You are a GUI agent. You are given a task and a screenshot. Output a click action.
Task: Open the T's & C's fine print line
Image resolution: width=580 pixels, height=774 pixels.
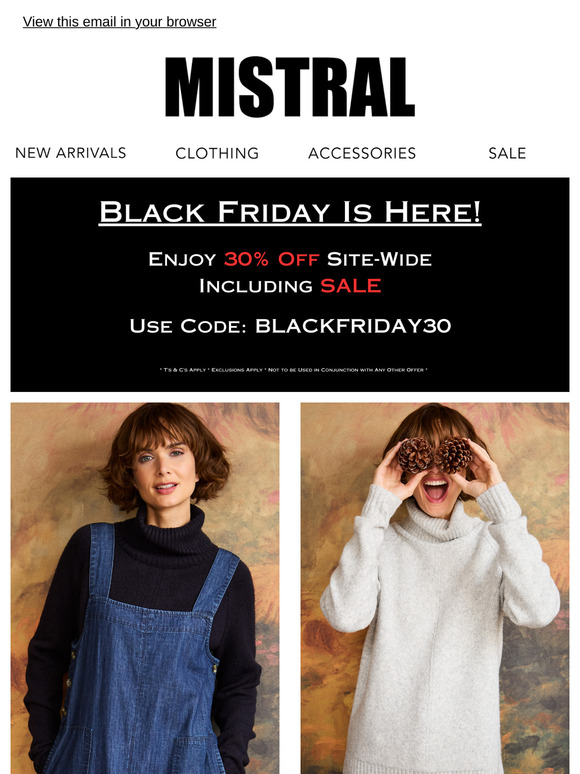tap(293, 370)
